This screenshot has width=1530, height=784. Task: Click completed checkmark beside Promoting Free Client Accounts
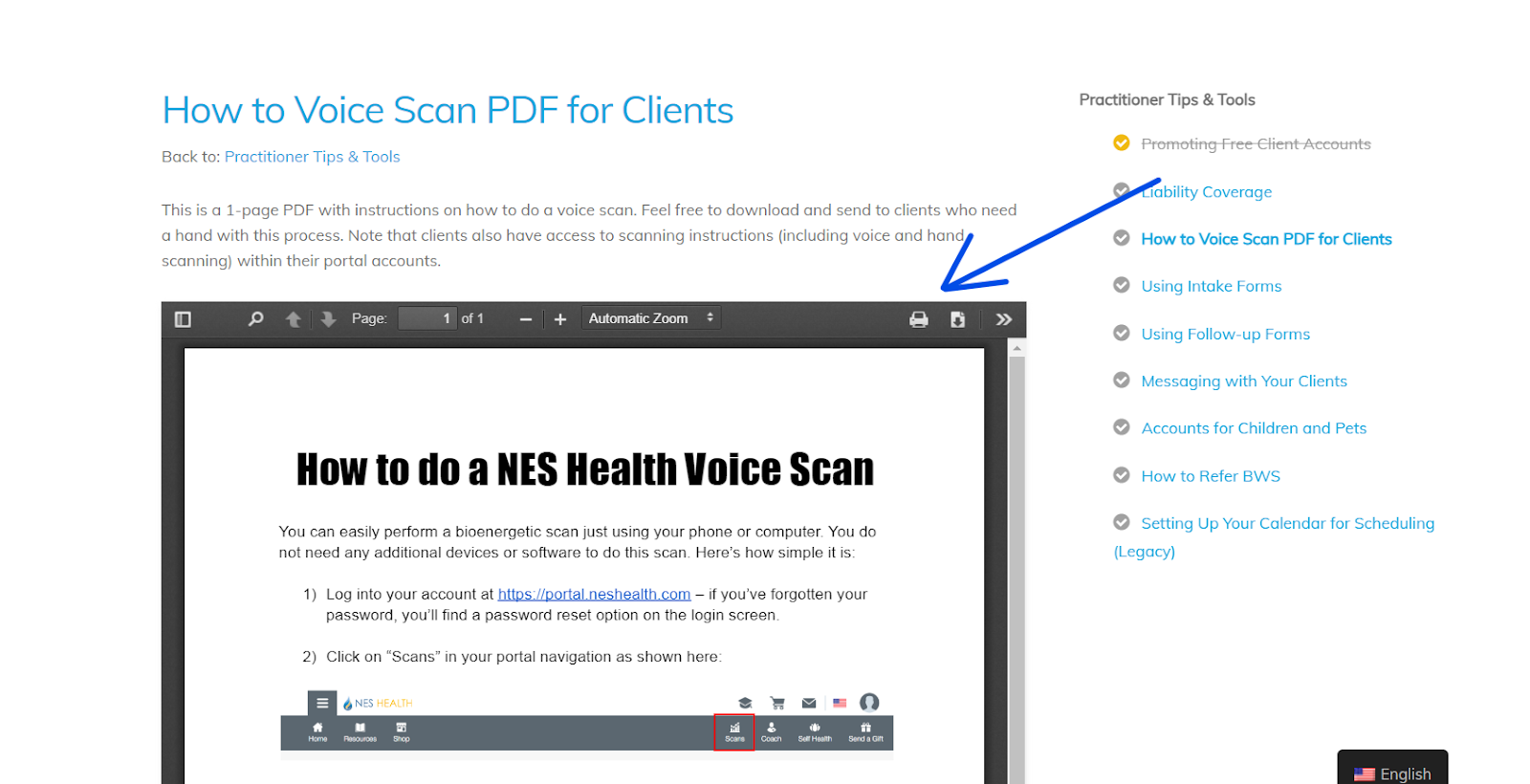click(x=1122, y=143)
